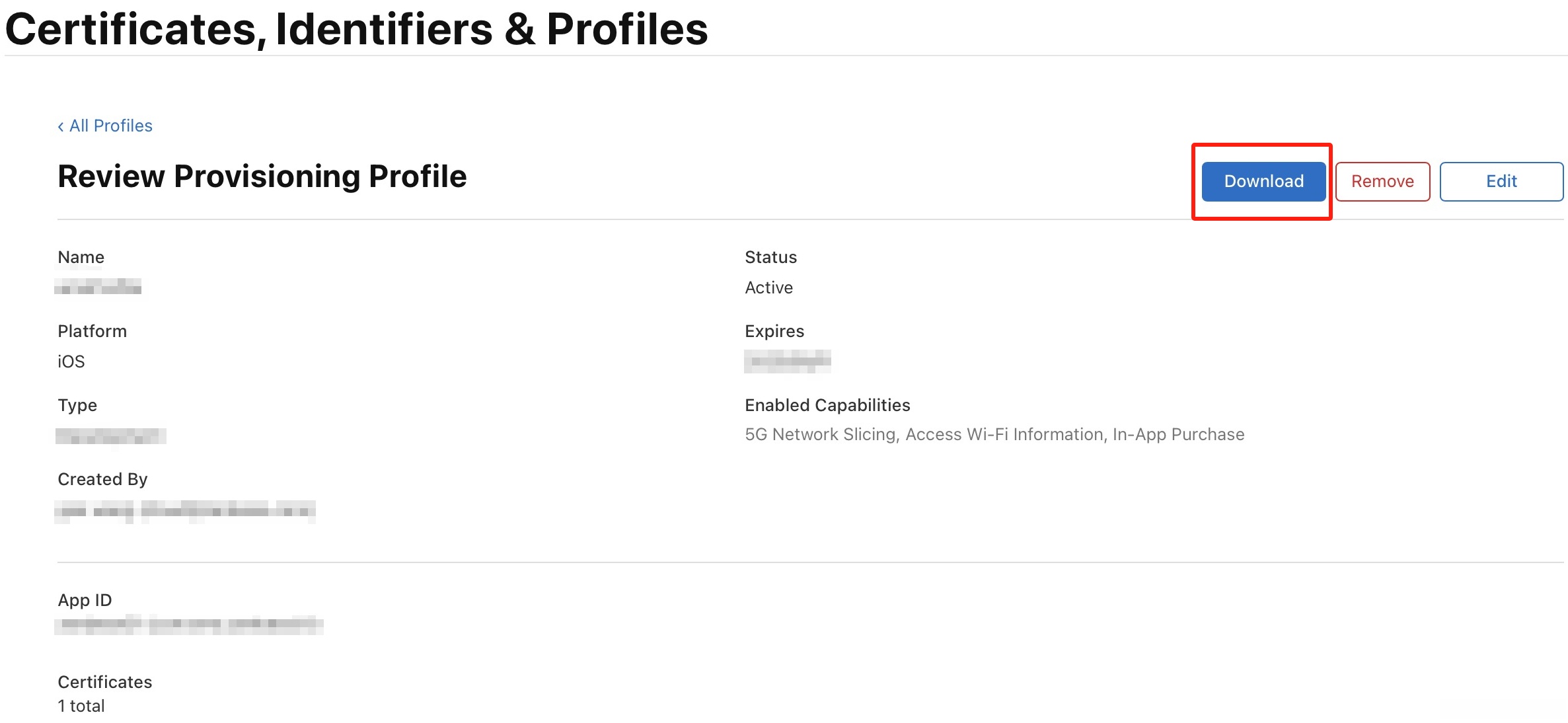The height and width of the screenshot is (723, 1568).
Task: Click the Status field label
Action: (x=770, y=257)
